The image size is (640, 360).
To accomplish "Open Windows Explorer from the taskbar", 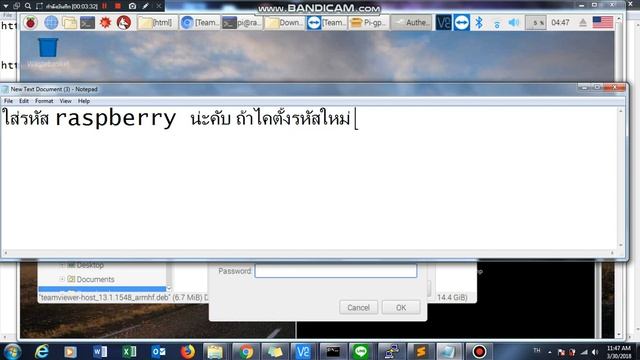I will click(215, 351).
